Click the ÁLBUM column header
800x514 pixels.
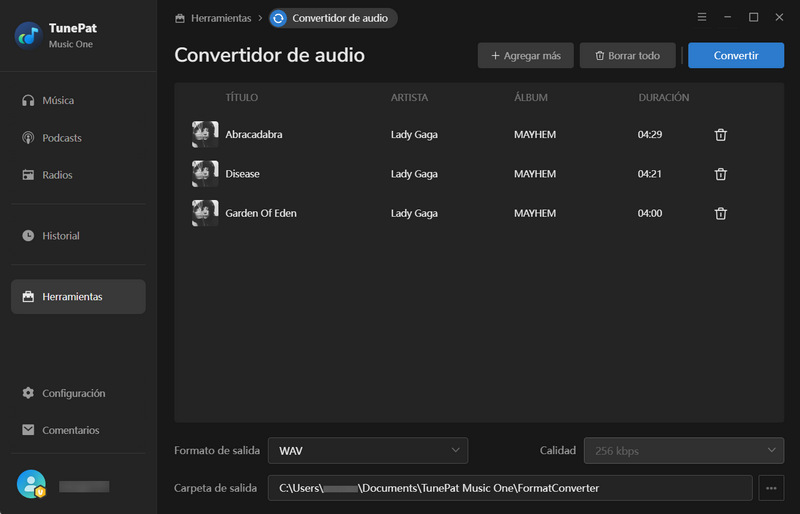pyautogui.click(x=531, y=97)
